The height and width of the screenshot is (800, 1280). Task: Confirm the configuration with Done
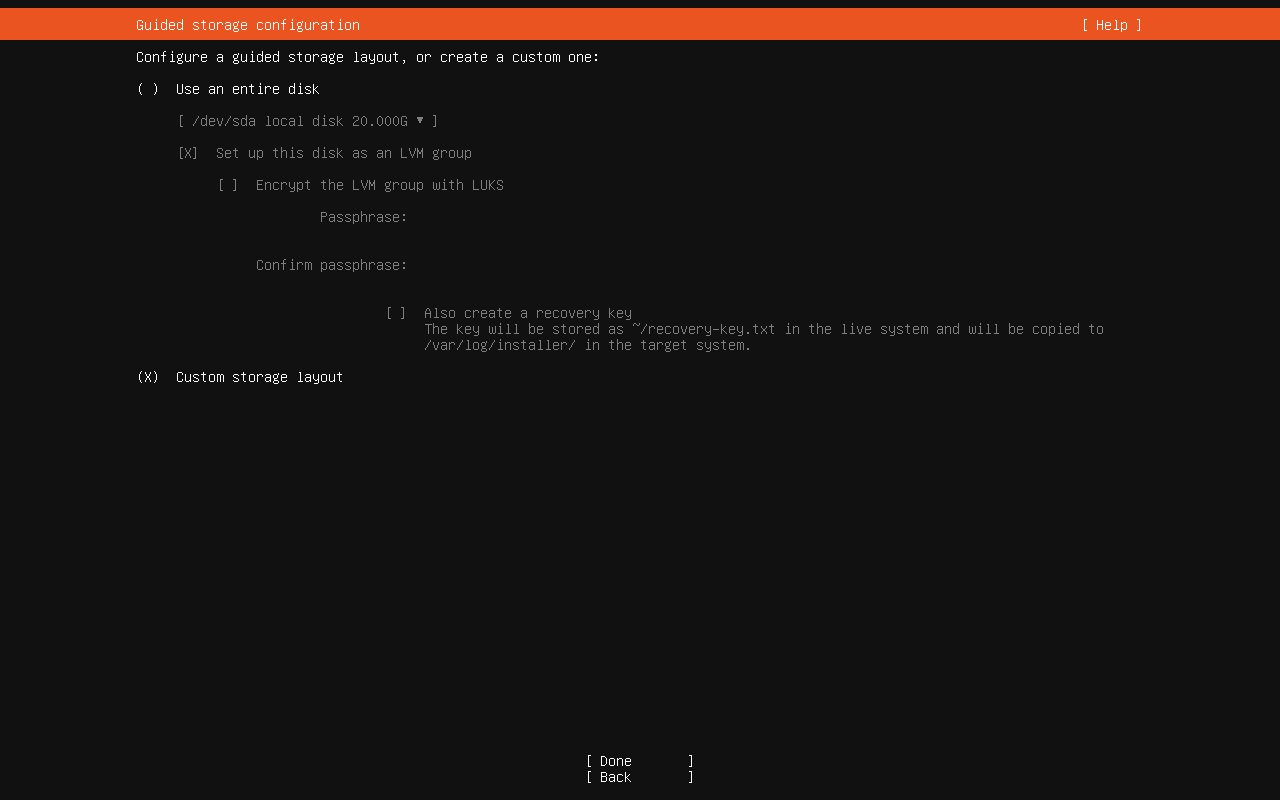pos(639,761)
